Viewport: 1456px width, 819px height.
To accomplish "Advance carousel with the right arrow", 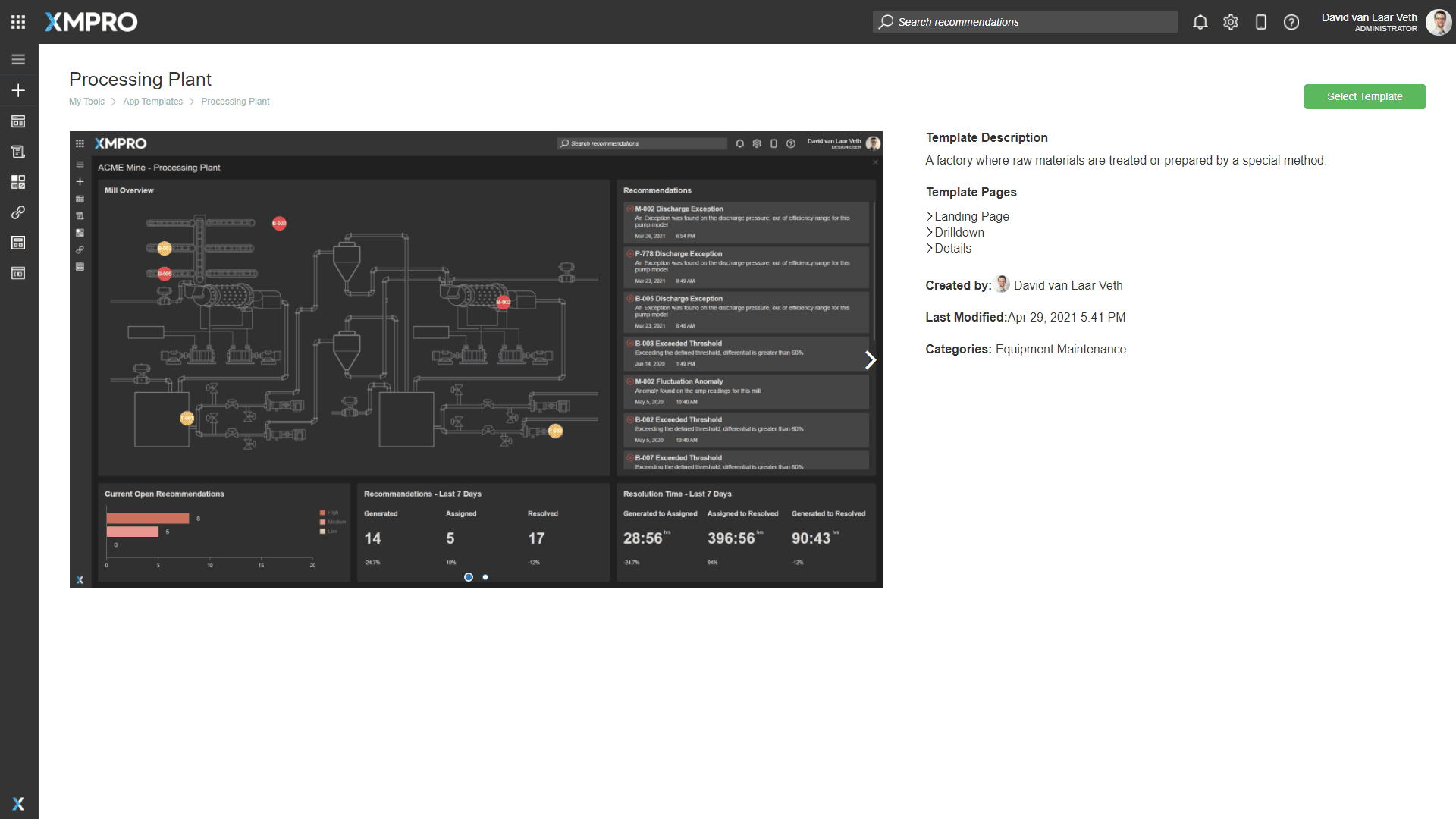I will pos(870,360).
